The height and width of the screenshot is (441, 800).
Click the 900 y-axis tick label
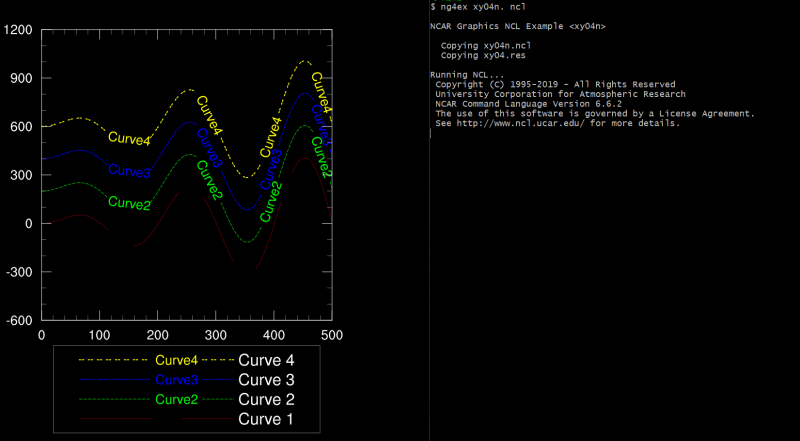point(22,78)
